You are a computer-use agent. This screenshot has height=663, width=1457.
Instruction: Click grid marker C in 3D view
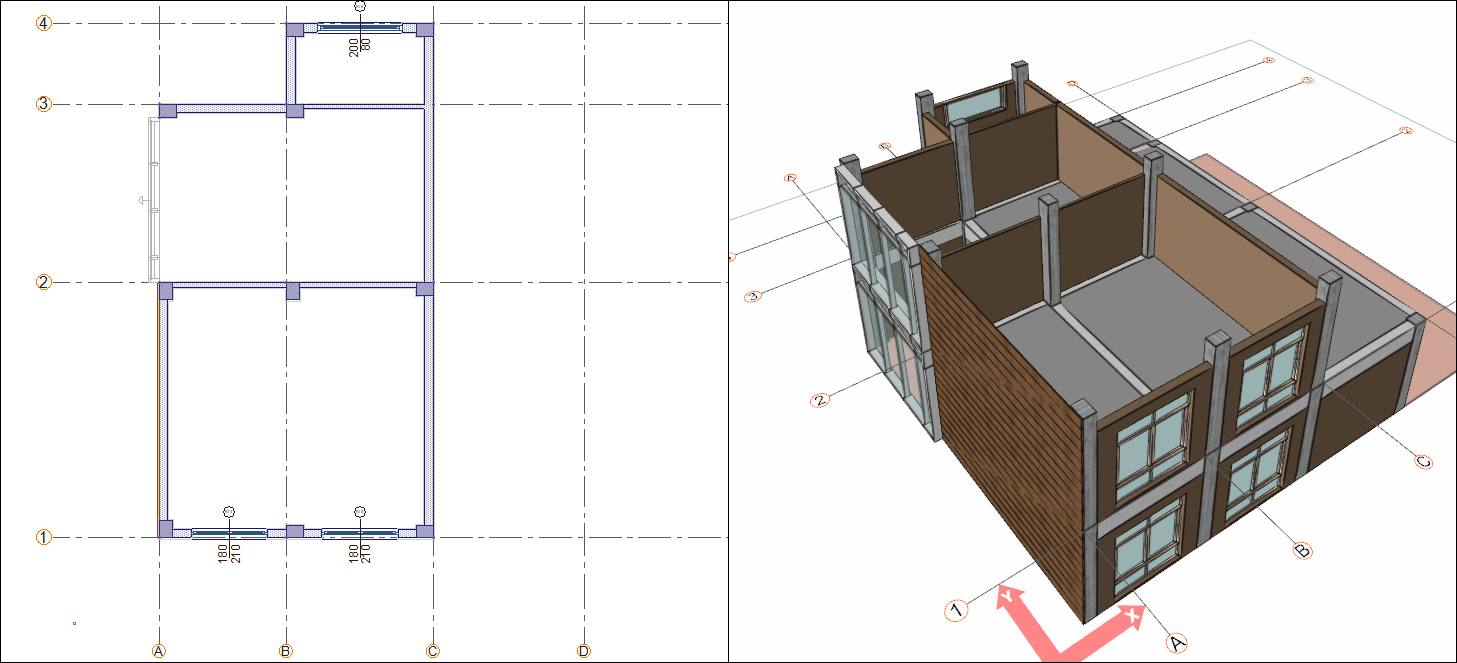pyautogui.click(x=1423, y=461)
